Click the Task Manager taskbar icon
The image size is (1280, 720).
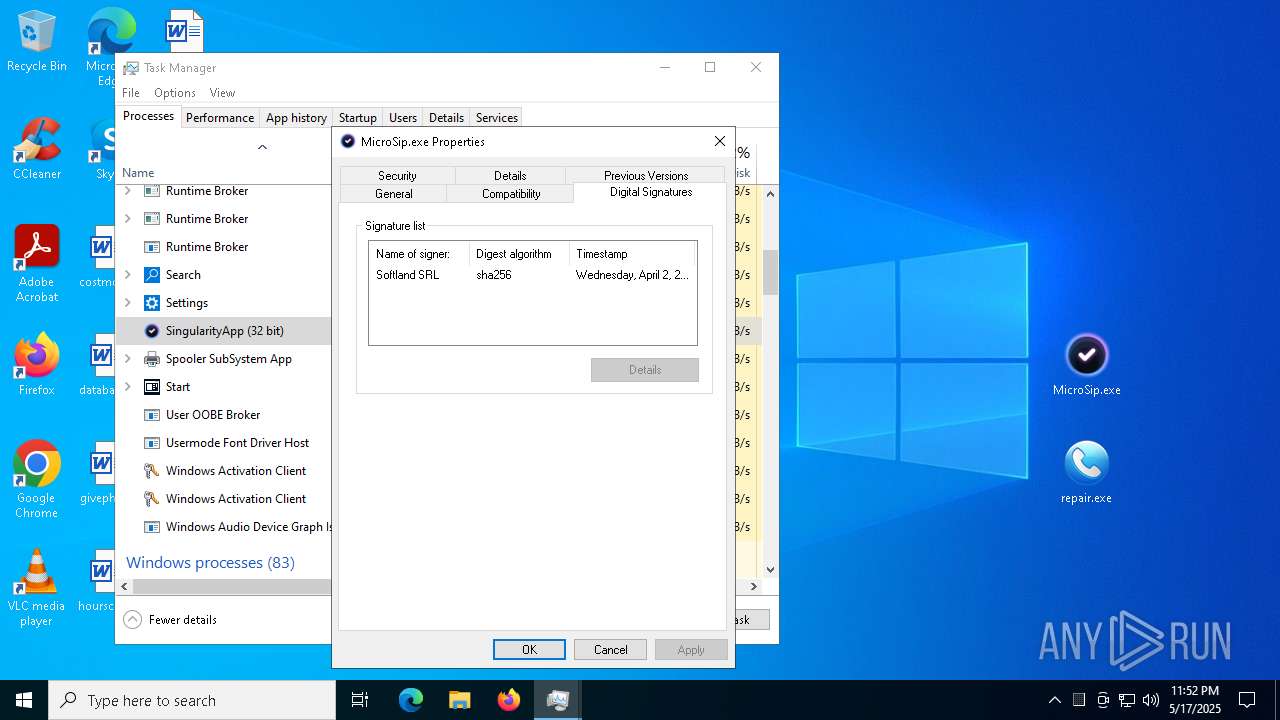pos(558,700)
